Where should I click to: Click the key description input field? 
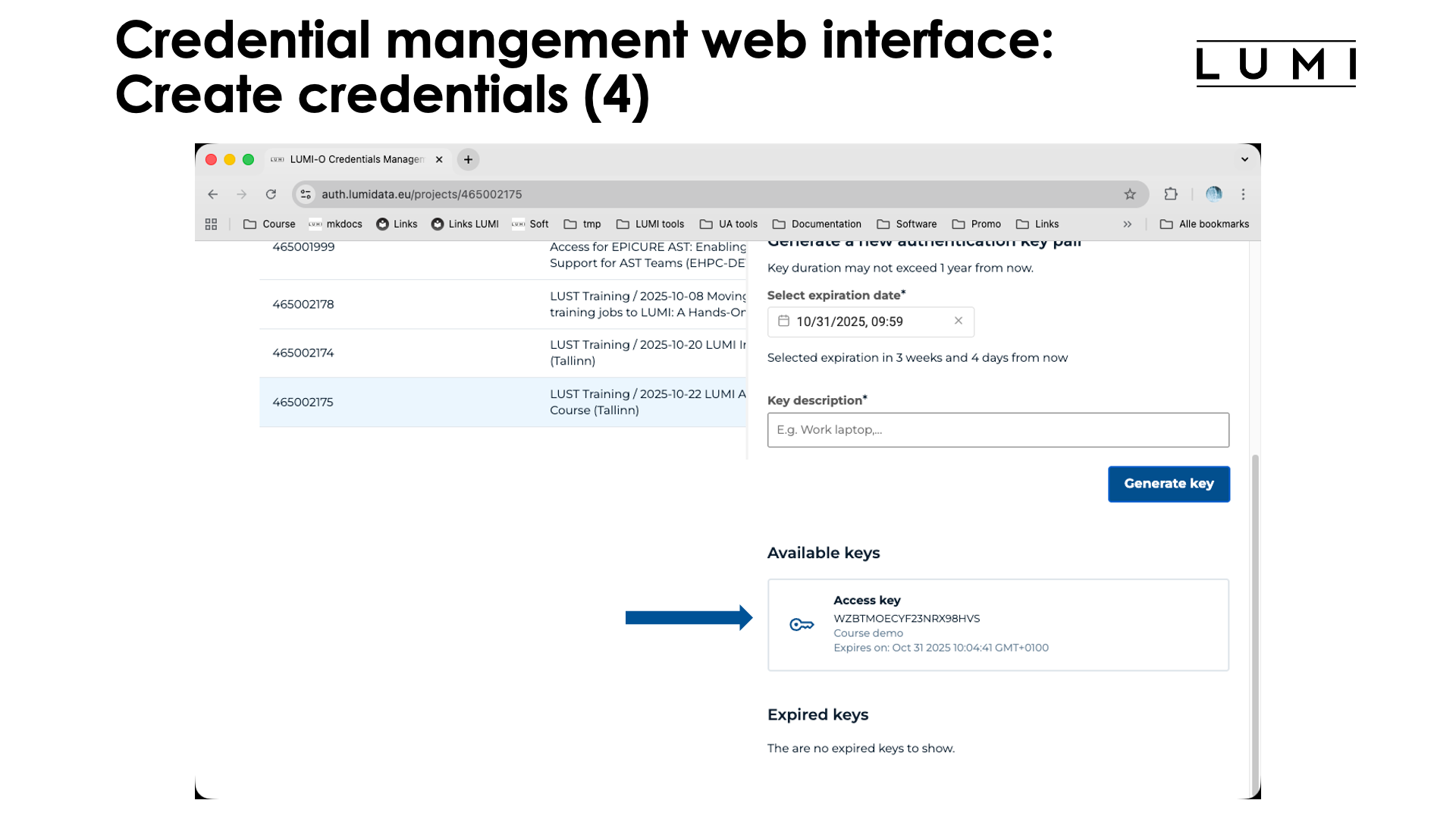pos(998,429)
